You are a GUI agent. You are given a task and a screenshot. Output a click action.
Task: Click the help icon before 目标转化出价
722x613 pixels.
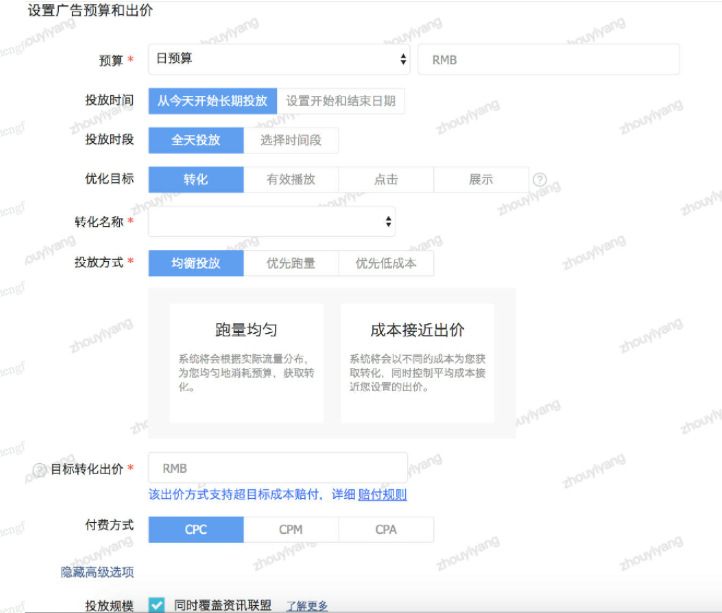click(x=40, y=469)
